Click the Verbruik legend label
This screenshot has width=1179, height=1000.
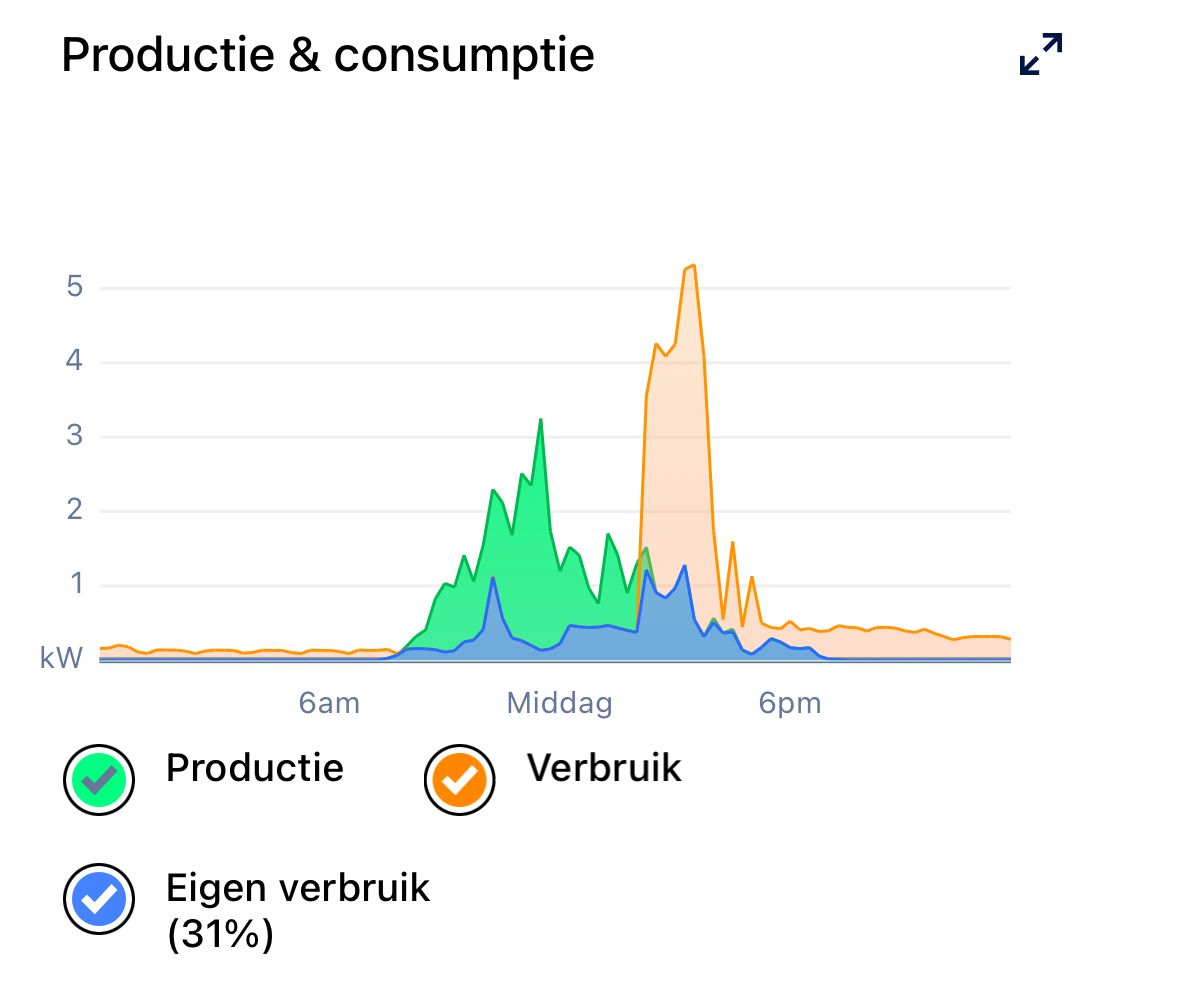(604, 768)
